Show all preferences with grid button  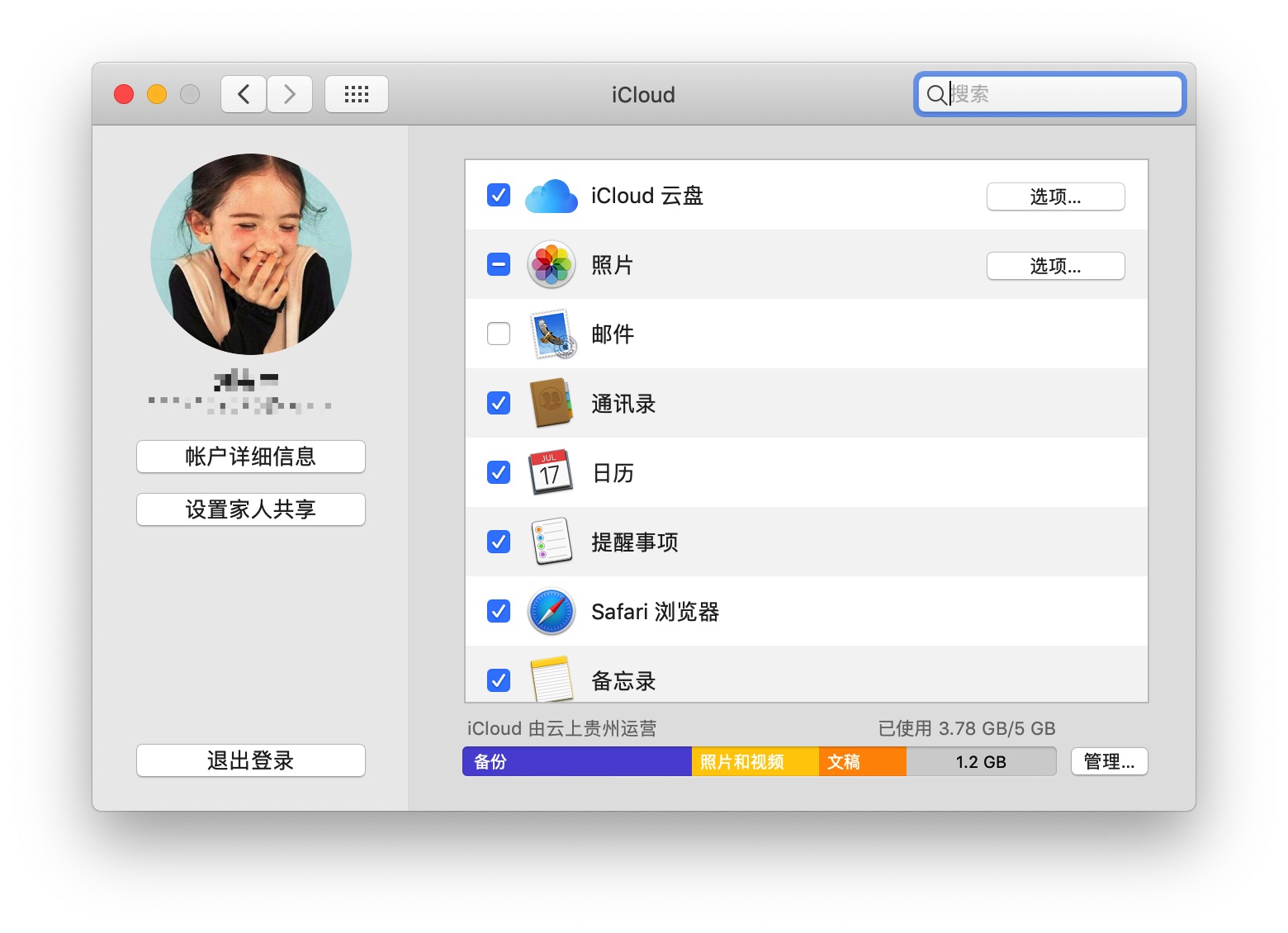tap(356, 94)
